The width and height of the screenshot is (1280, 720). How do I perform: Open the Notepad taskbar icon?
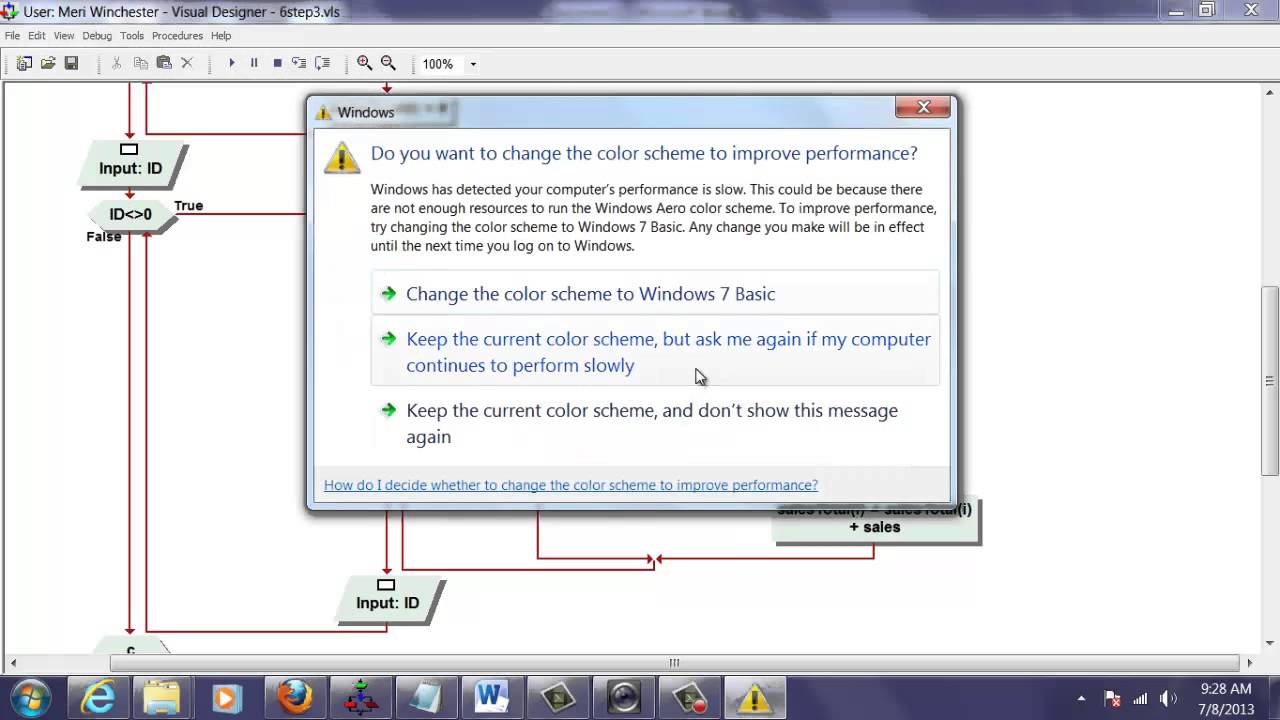(x=425, y=698)
